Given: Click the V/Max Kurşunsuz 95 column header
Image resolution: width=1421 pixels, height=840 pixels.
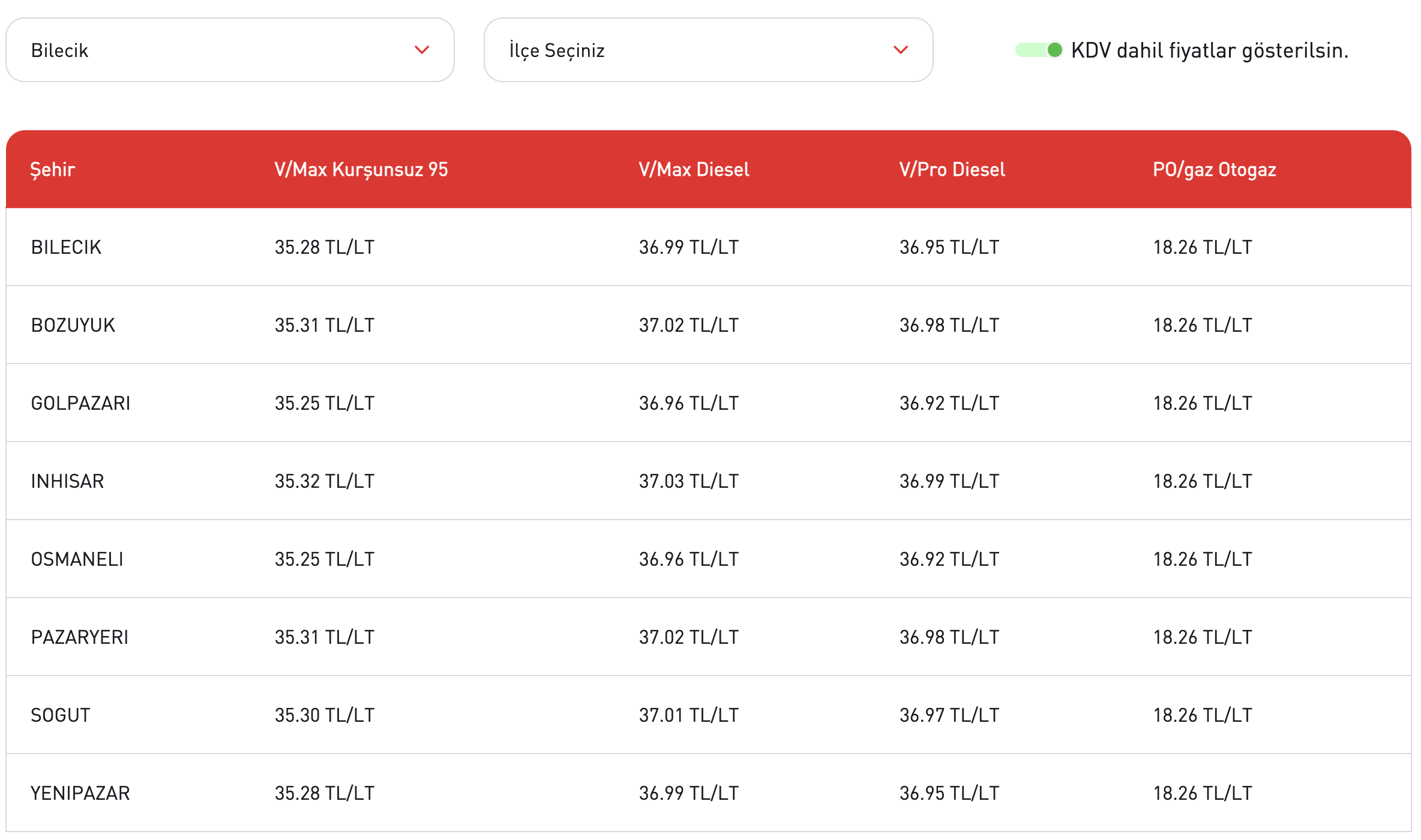Looking at the screenshot, I should [361, 170].
